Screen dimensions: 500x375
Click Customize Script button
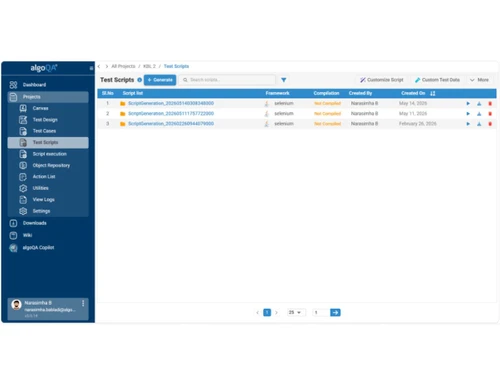[382, 80]
